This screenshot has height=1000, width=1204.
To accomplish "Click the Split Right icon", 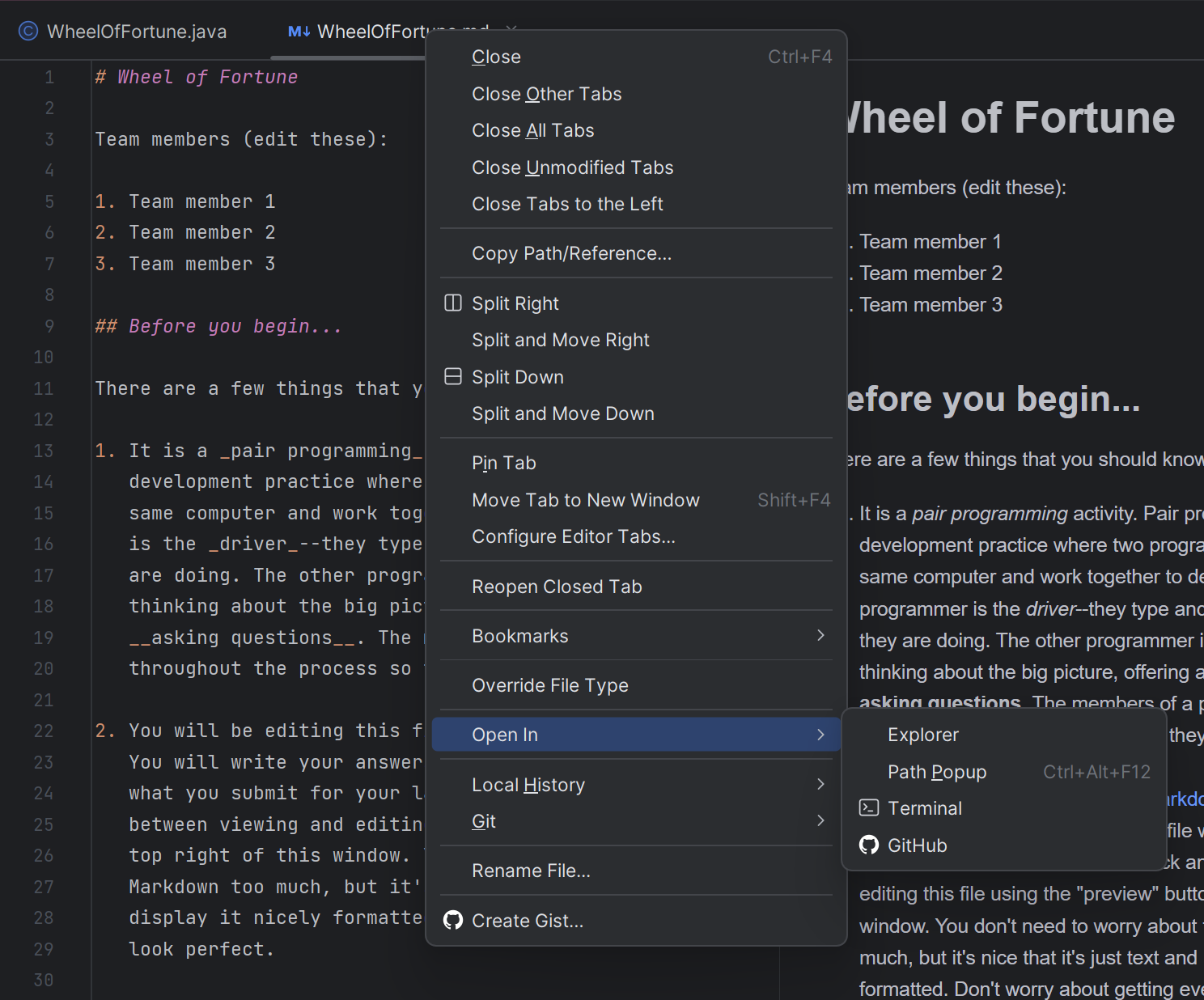I will pos(453,303).
